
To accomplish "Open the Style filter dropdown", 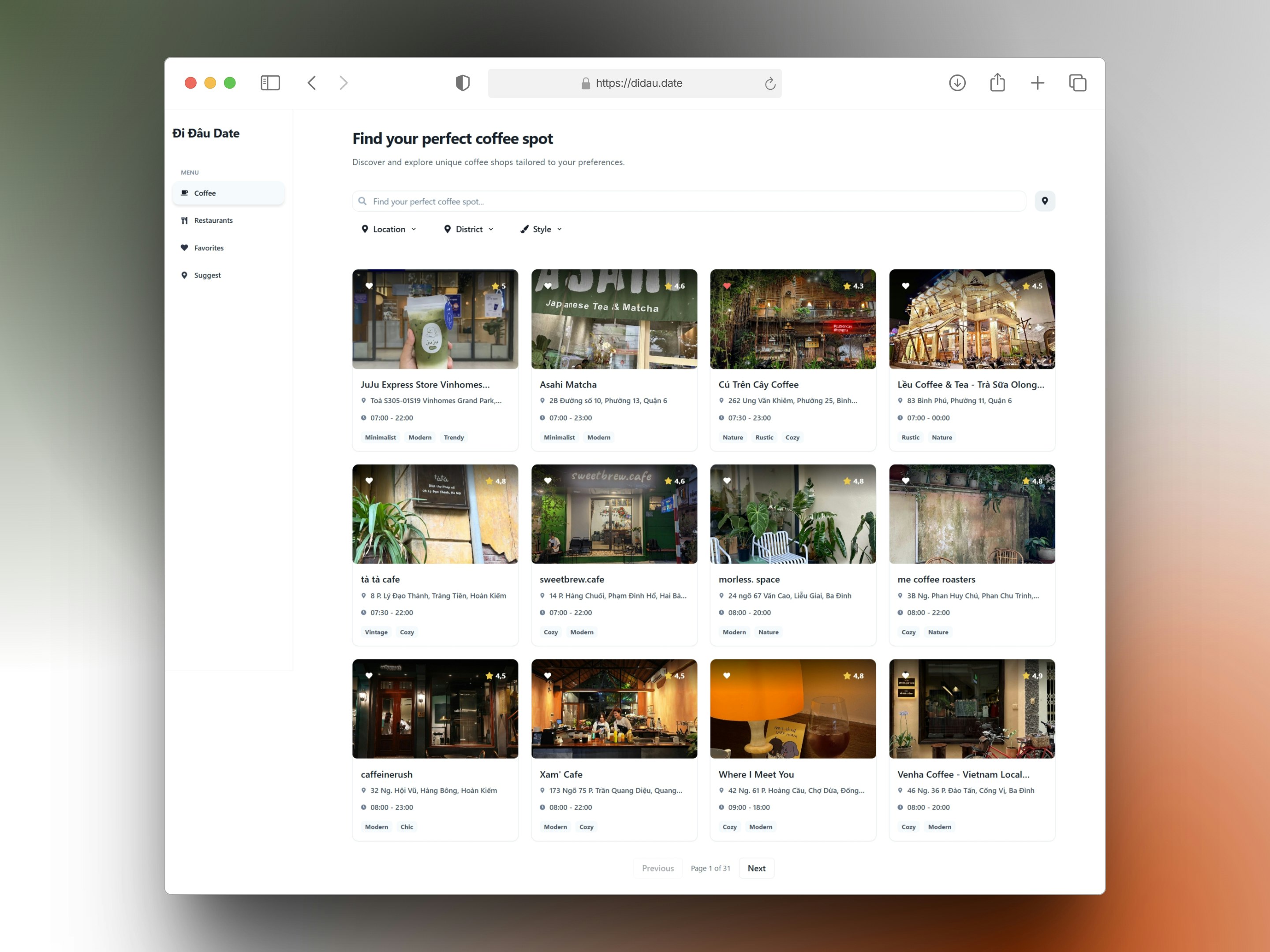I will click(542, 229).
